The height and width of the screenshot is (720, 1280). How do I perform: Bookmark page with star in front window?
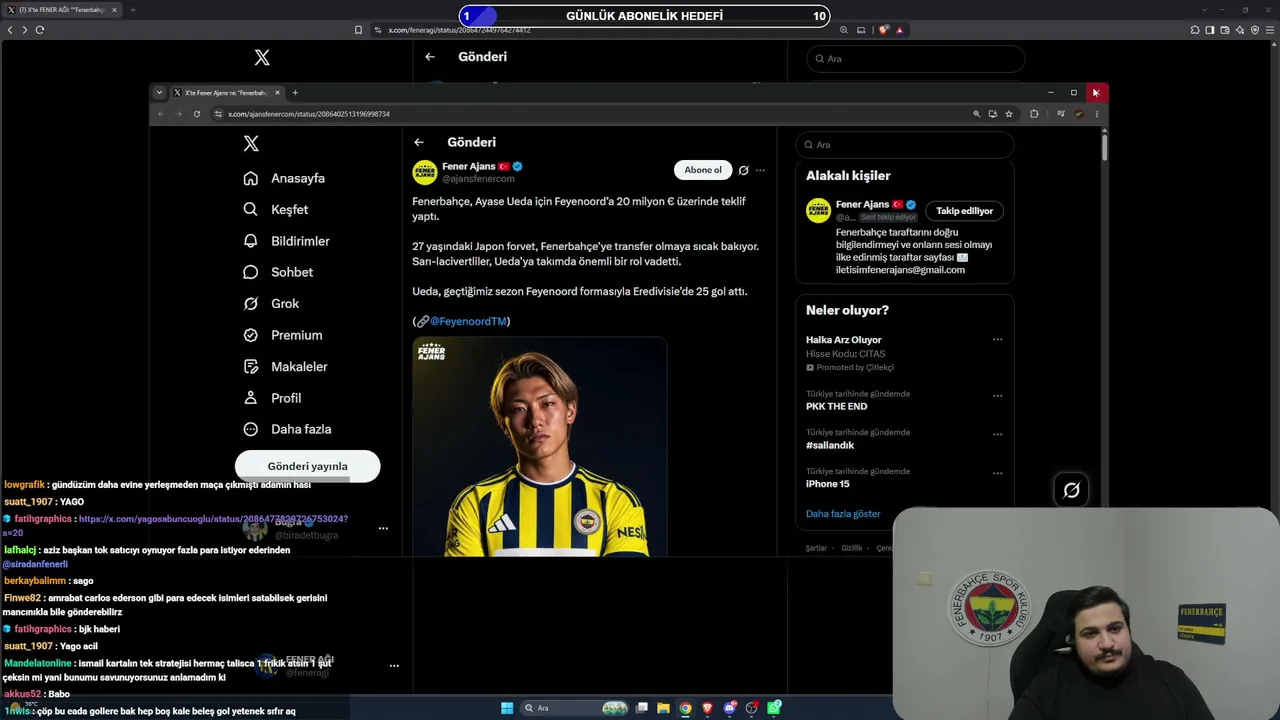pos(1009,114)
